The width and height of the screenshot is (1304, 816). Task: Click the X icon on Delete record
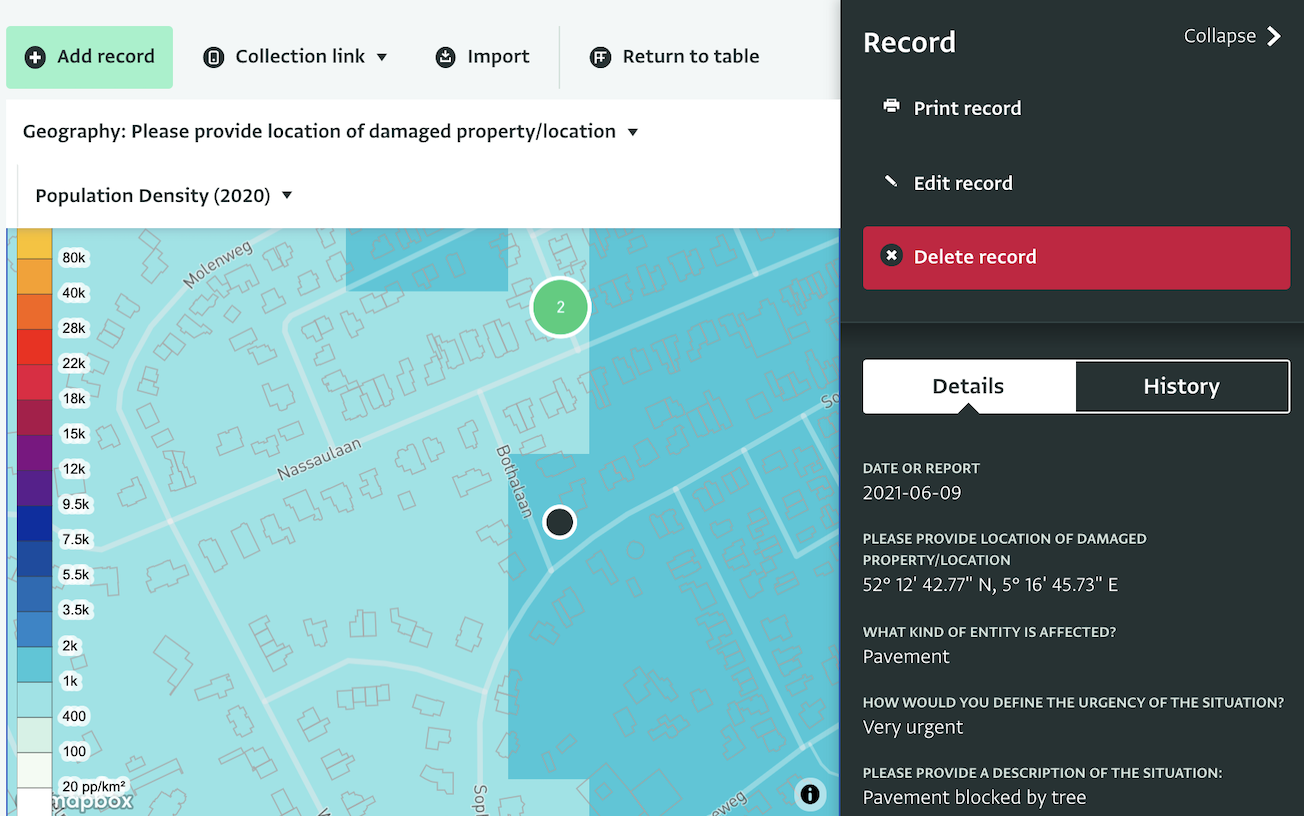(x=891, y=256)
